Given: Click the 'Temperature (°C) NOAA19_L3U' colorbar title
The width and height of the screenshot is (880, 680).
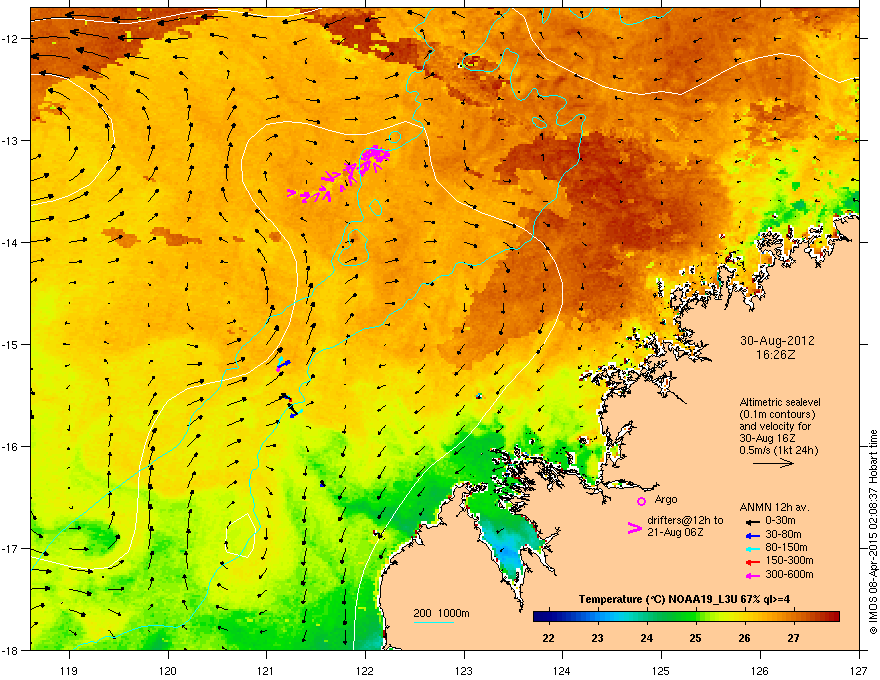Looking at the screenshot, I should [x=656, y=599].
